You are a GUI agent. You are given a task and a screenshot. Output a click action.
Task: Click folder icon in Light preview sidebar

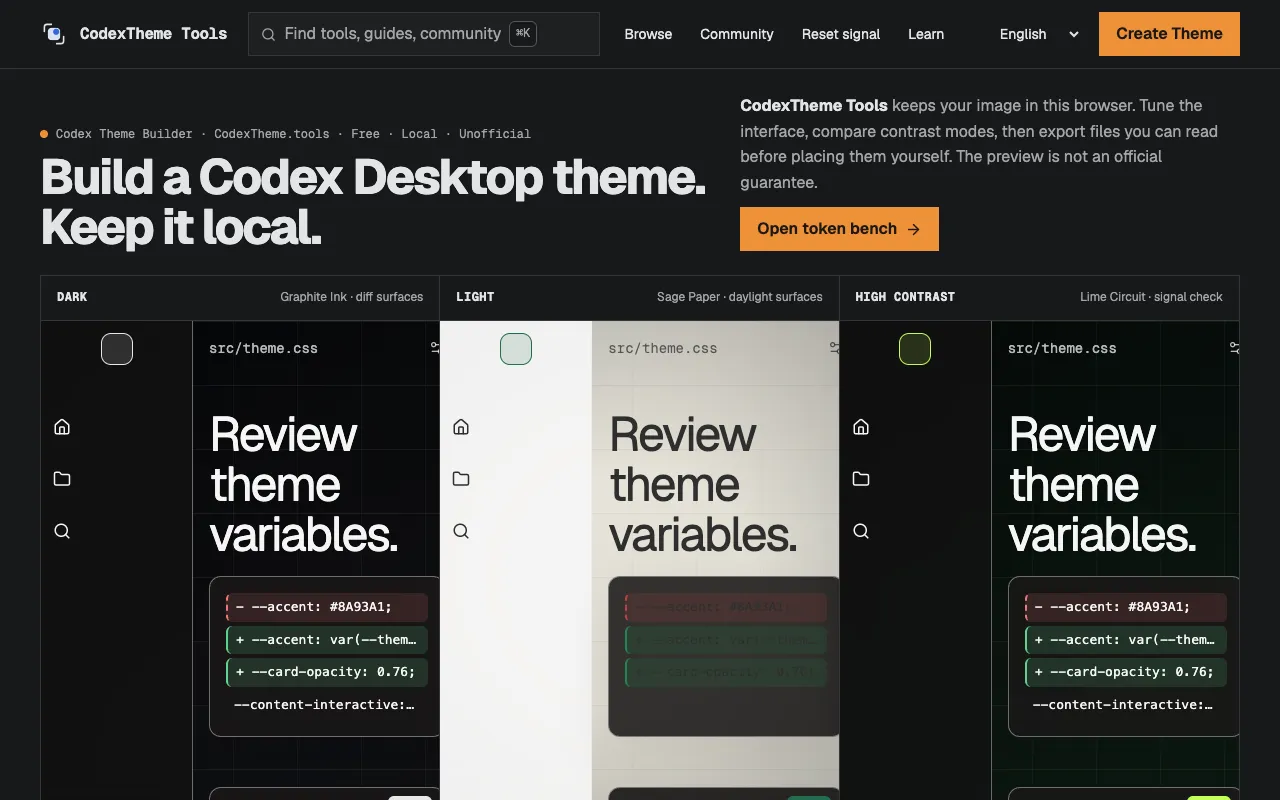click(461, 479)
